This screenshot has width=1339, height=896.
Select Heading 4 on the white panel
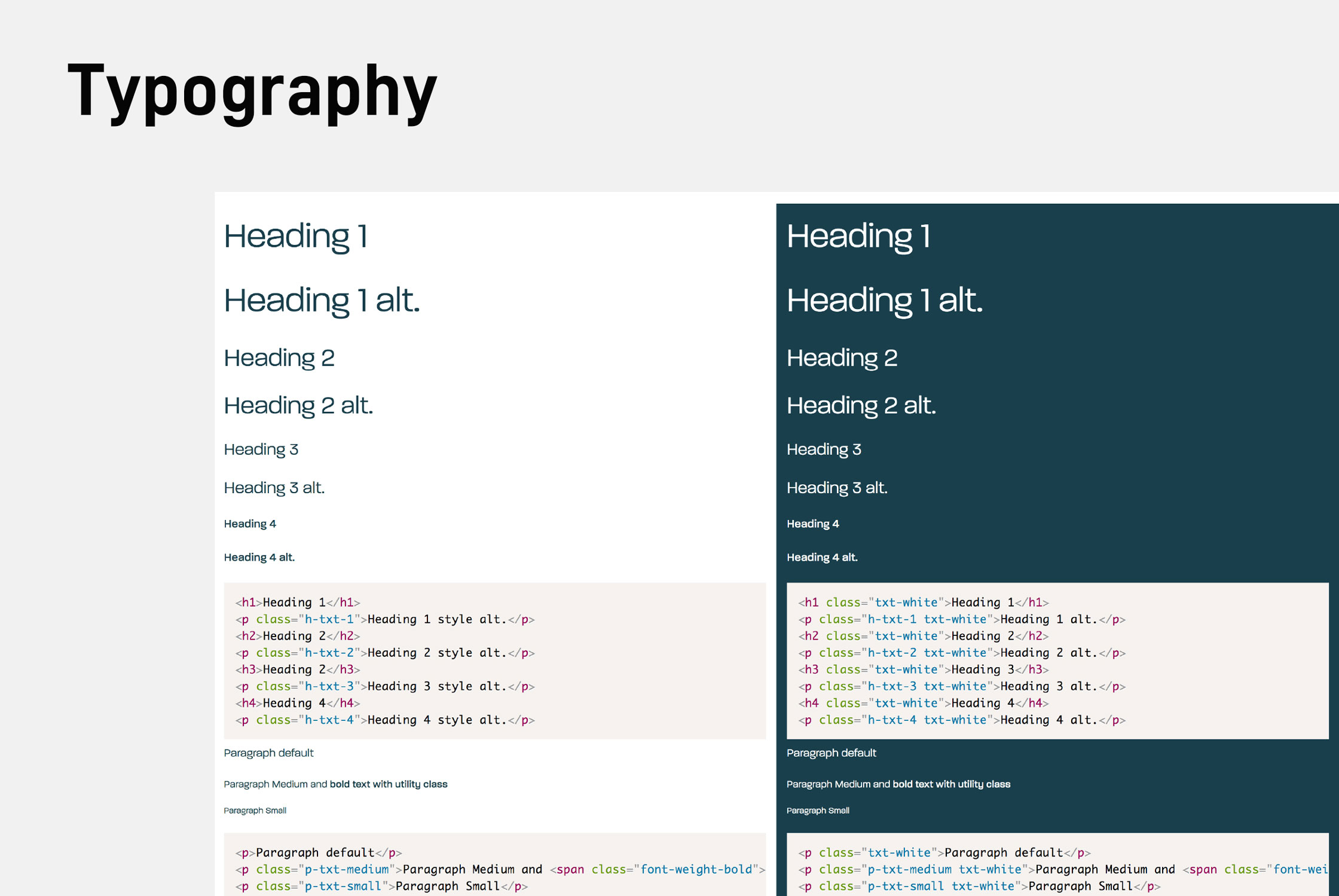click(x=250, y=524)
